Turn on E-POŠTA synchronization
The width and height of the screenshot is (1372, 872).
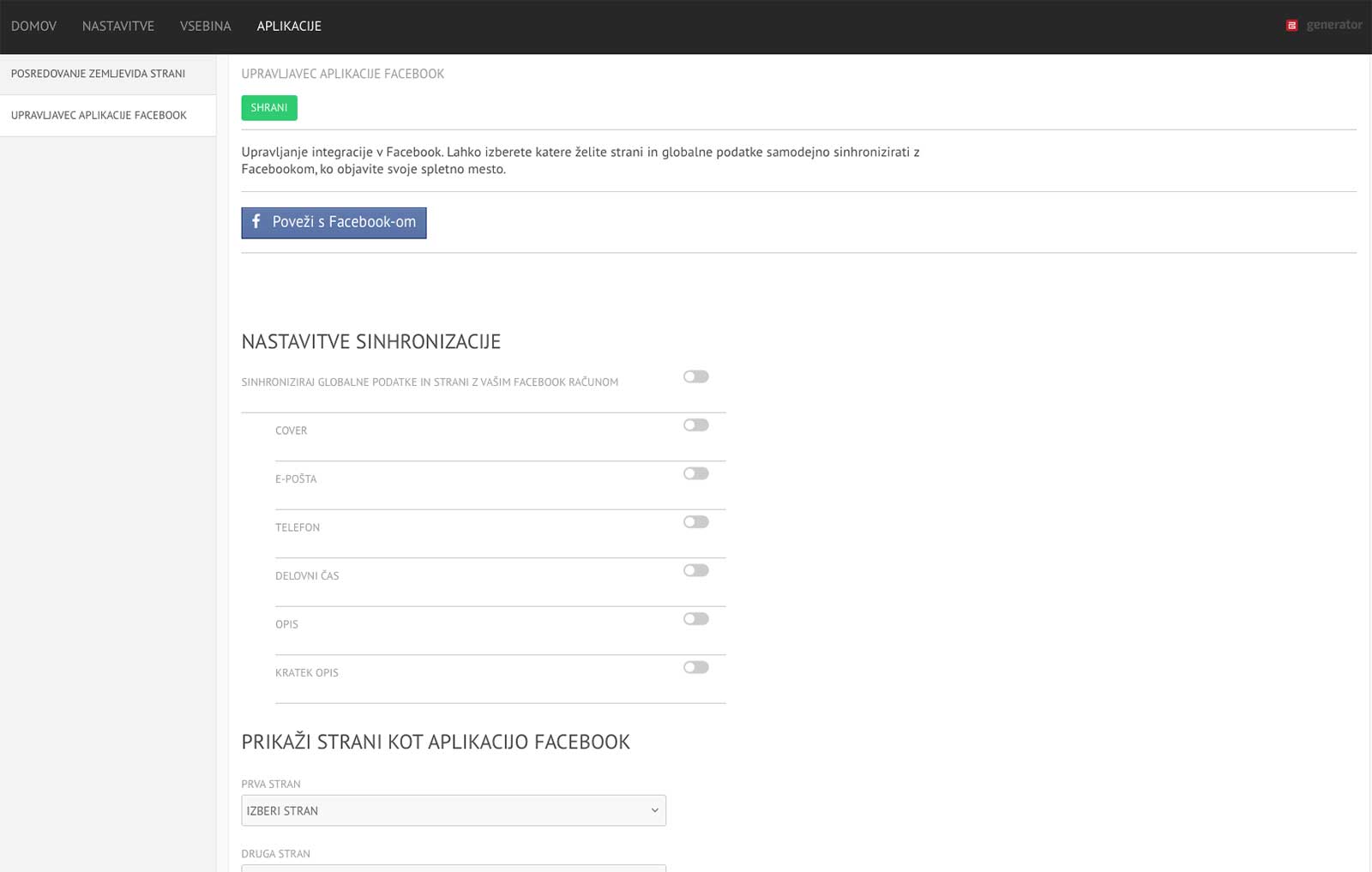(x=695, y=473)
